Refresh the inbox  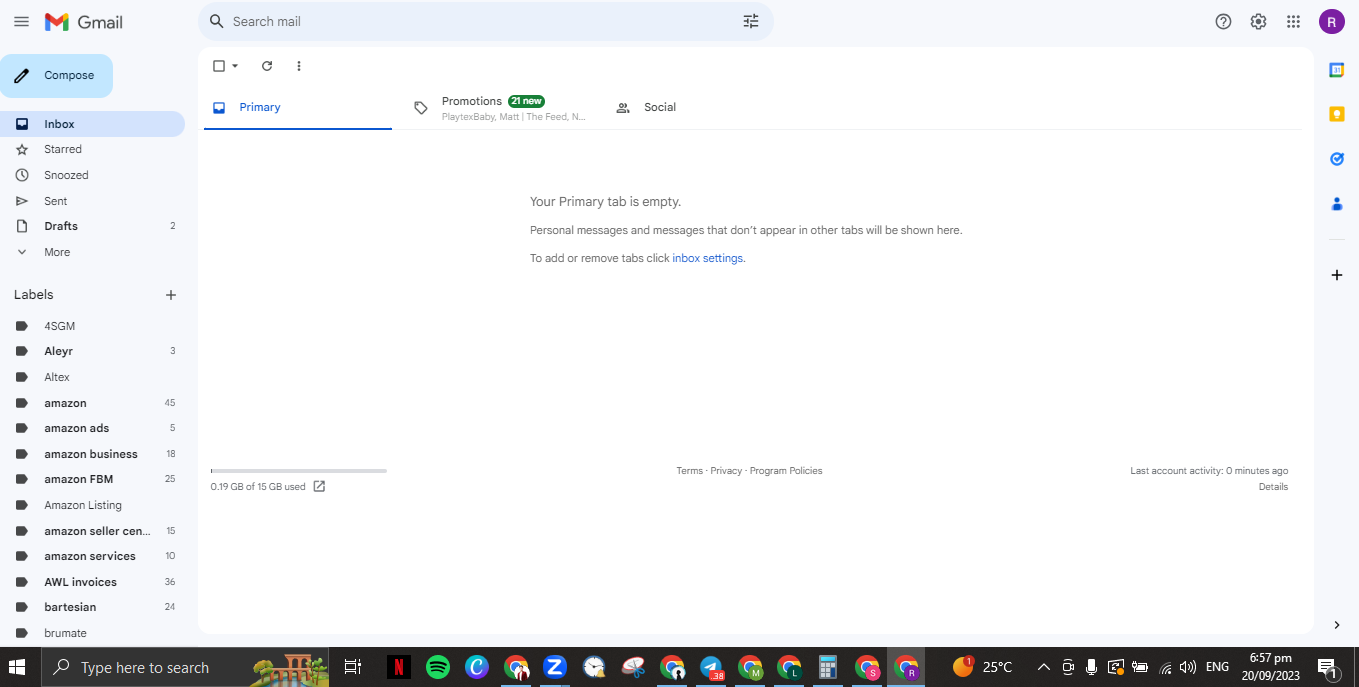(x=267, y=66)
